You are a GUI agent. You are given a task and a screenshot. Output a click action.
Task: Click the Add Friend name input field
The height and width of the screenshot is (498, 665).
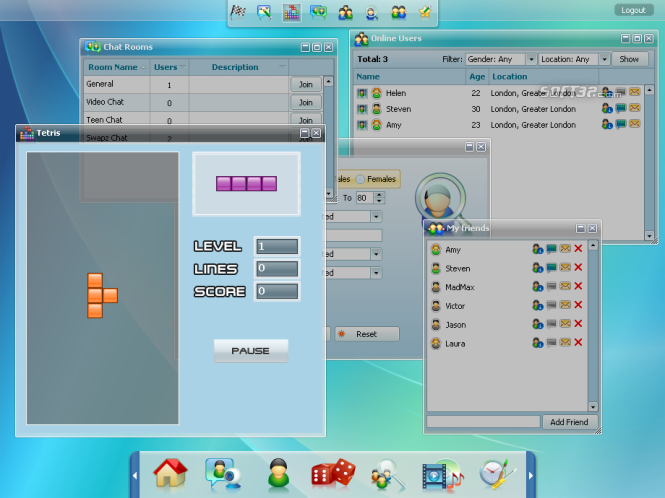(483, 422)
